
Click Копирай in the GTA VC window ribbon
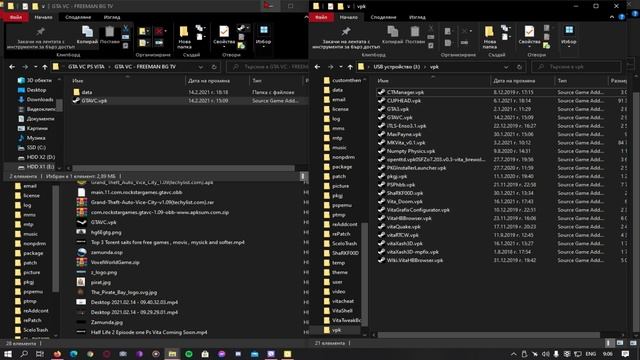(87, 35)
